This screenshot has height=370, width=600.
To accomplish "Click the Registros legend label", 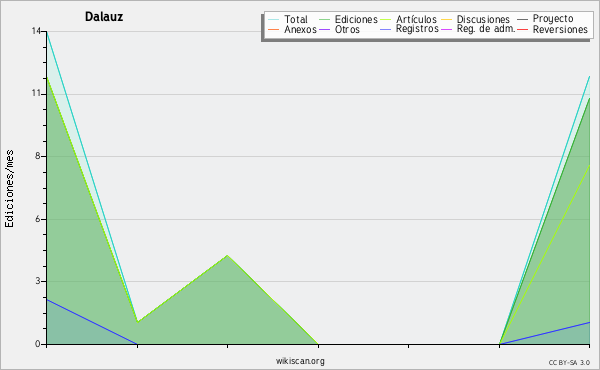I will click(x=417, y=29).
